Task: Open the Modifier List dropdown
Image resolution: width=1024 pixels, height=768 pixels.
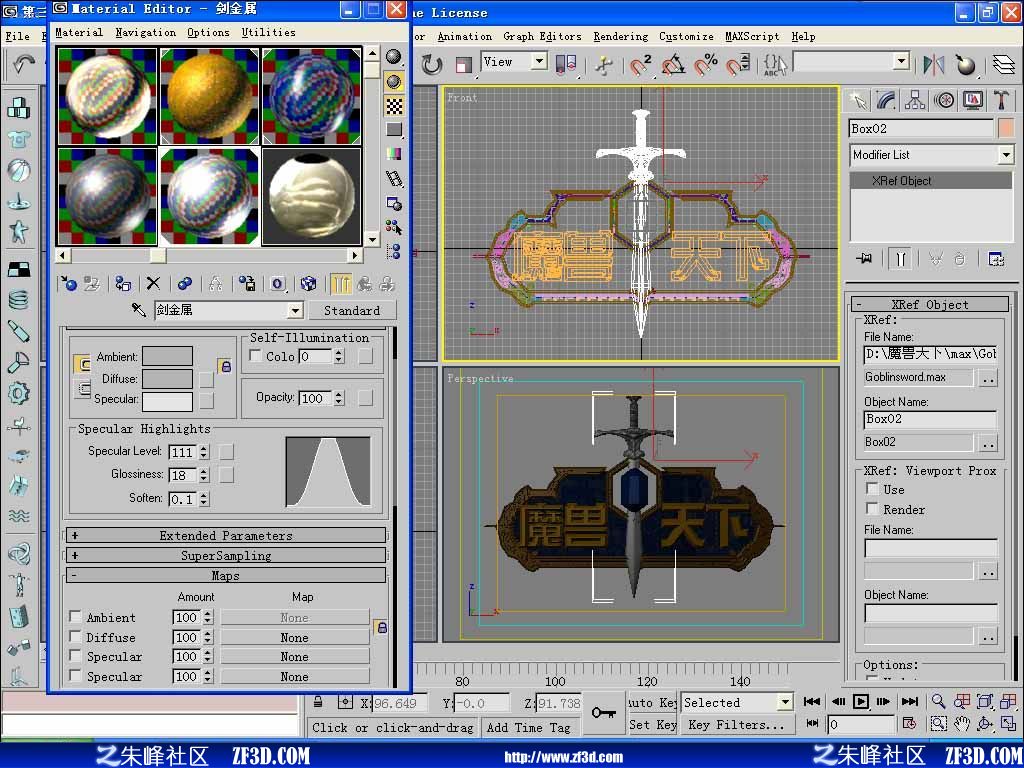Action: coord(1006,155)
